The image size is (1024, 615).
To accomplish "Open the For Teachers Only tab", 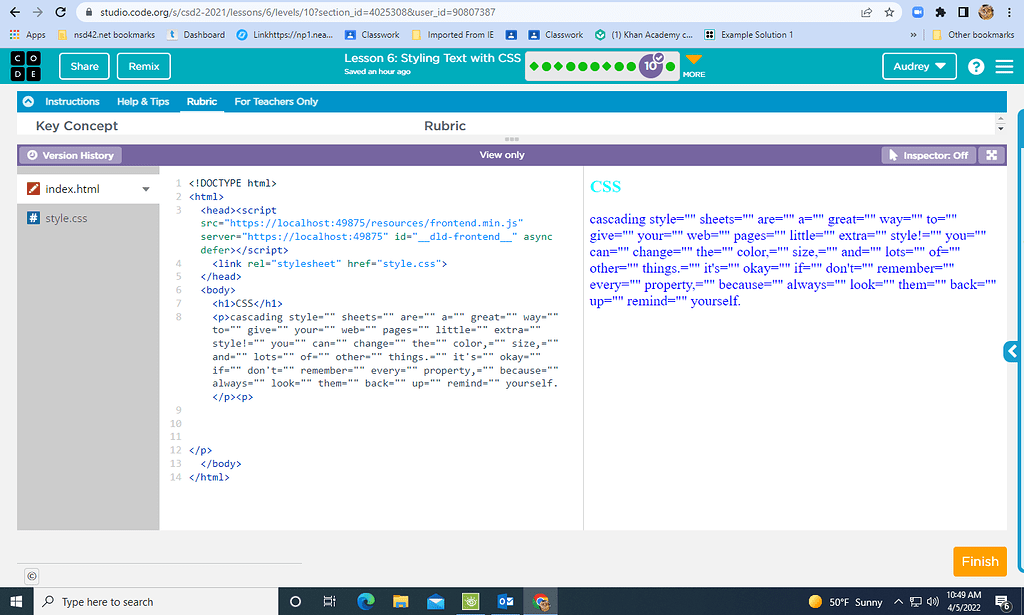I will (277, 101).
